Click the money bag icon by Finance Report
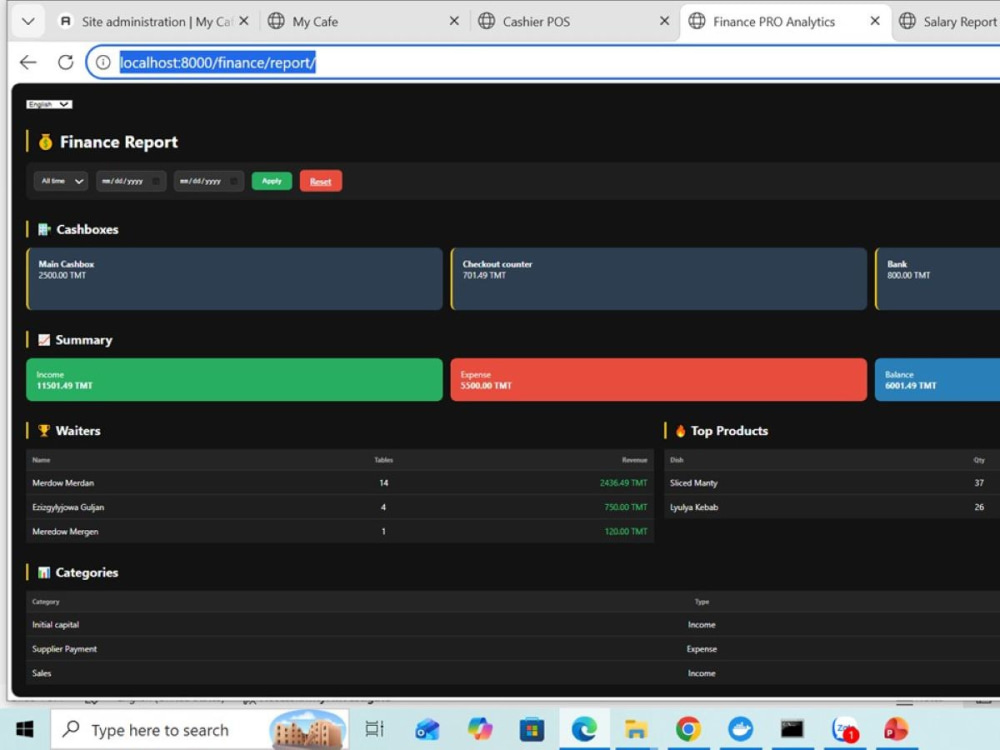Viewport: 1000px width, 750px height. click(45, 142)
